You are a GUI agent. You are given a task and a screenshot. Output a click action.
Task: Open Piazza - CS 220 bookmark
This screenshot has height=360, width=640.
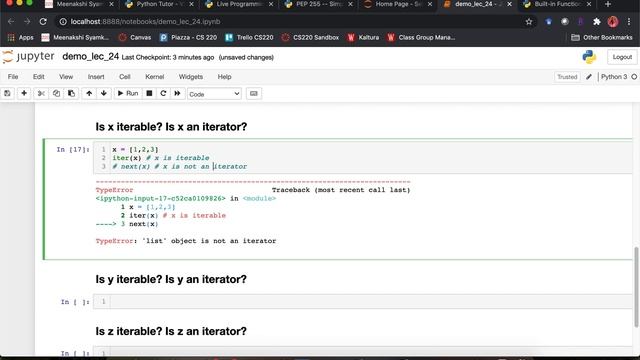189,38
